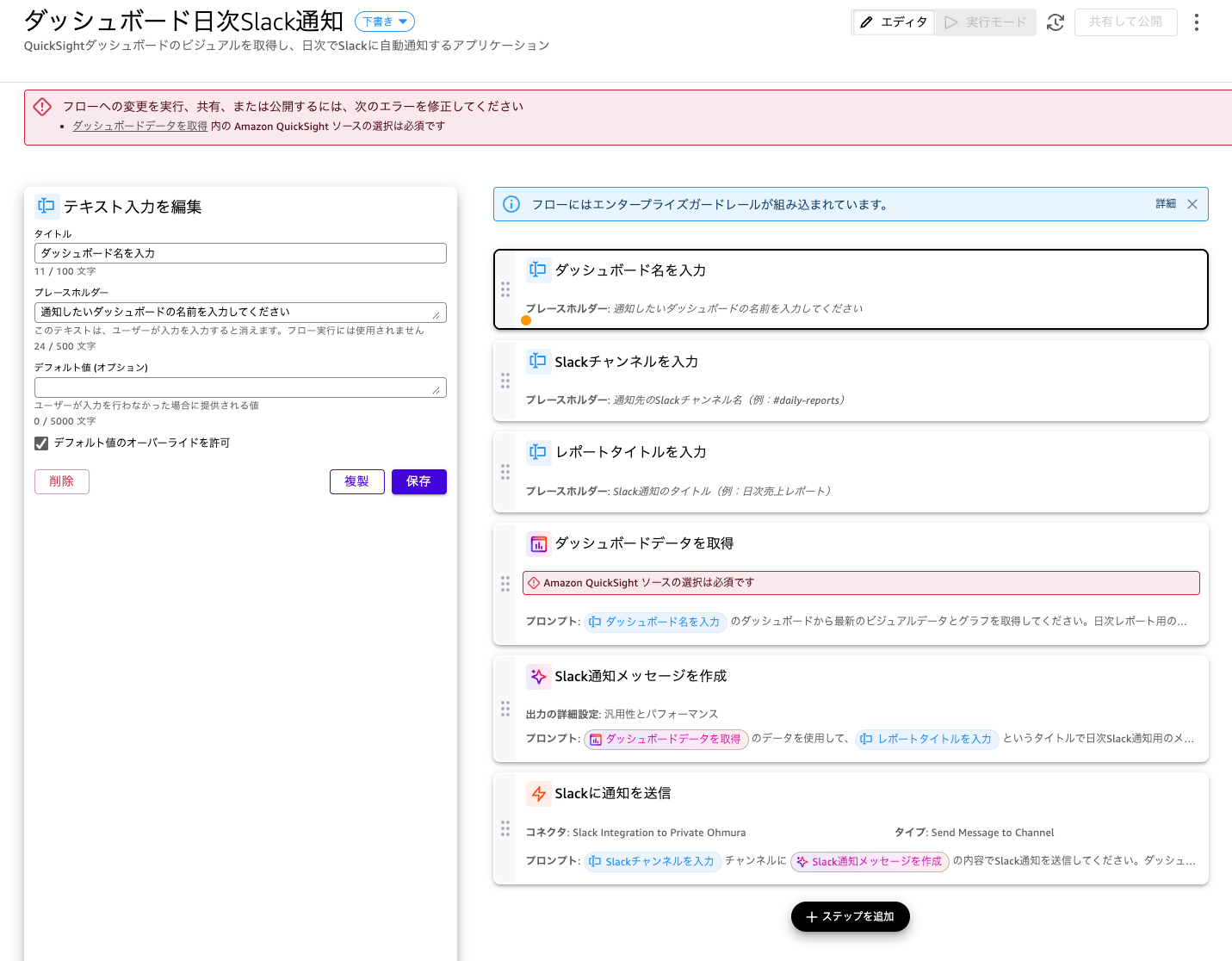Click the text input icon on レポートタイトルを入力 step
Image resolution: width=1232 pixels, height=961 pixels.
(539, 451)
